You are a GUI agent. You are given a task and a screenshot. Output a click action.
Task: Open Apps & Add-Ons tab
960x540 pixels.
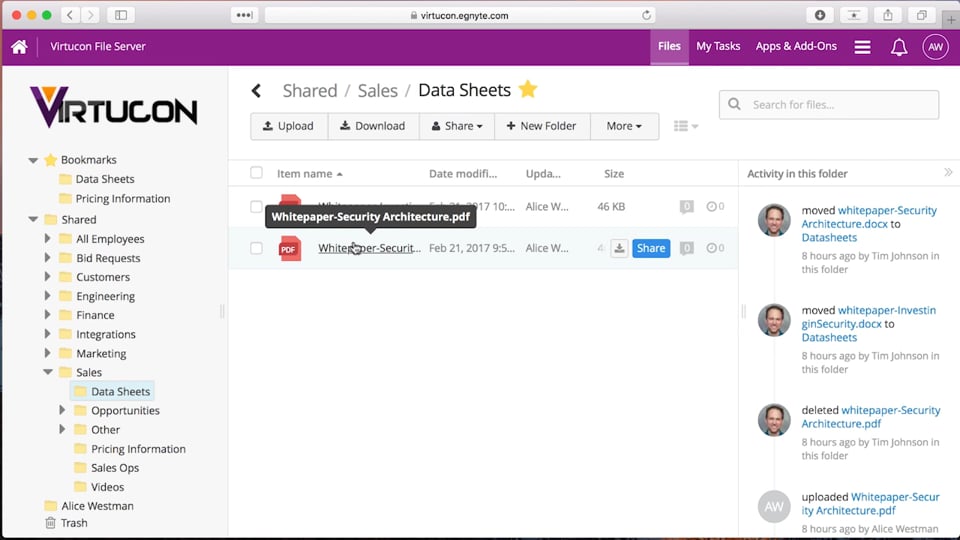pyautogui.click(x=796, y=46)
